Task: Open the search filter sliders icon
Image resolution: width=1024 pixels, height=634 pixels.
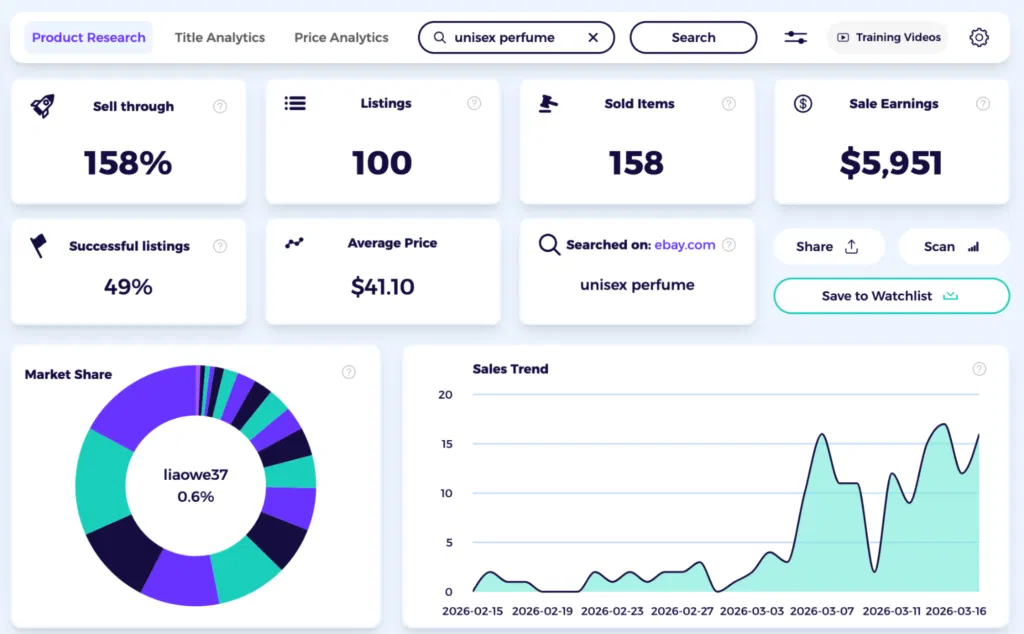Action: tap(795, 37)
